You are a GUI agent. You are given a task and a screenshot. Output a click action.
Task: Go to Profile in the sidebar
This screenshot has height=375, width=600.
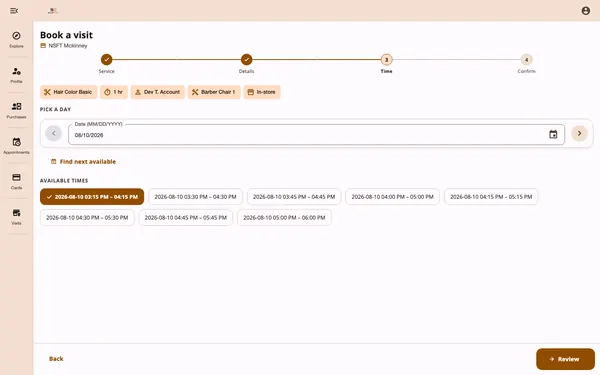(16, 75)
